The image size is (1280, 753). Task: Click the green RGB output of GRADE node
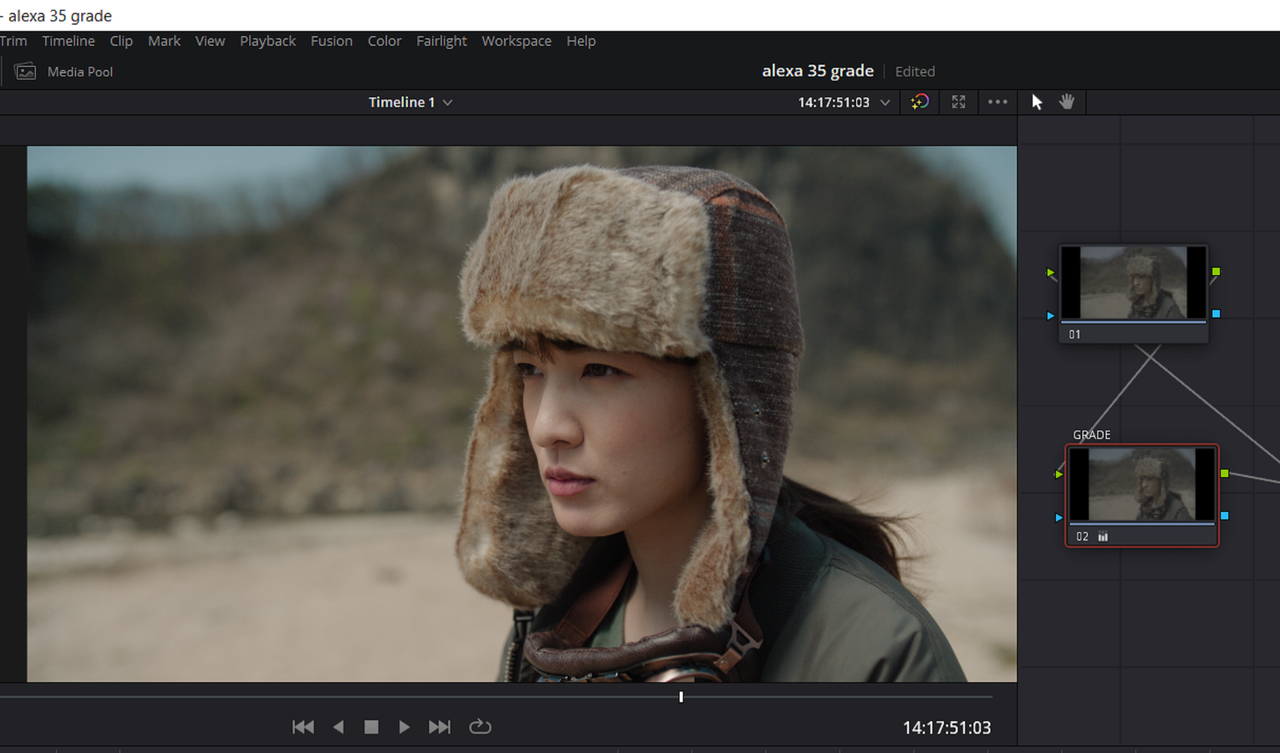pos(1224,473)
